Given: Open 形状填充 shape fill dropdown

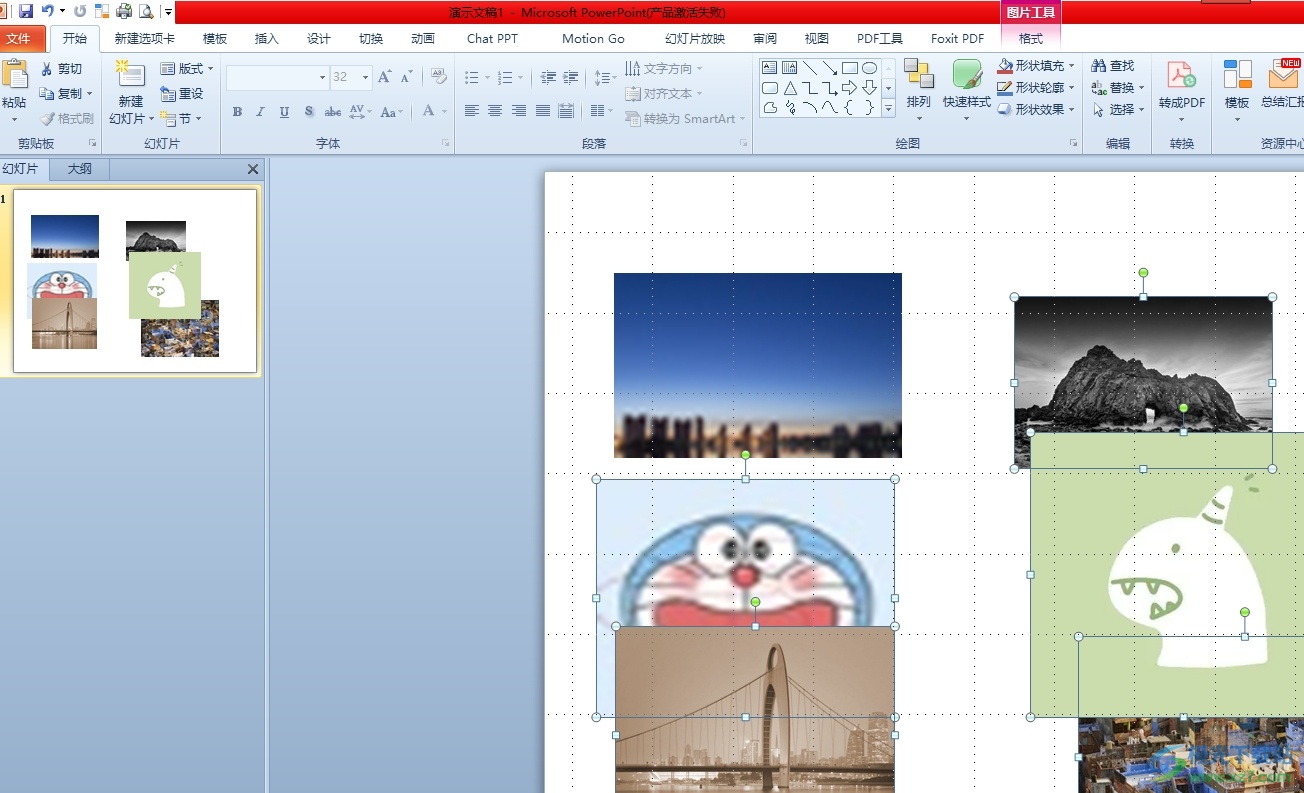Looking at the screenshot, I should click(1036, 66).
